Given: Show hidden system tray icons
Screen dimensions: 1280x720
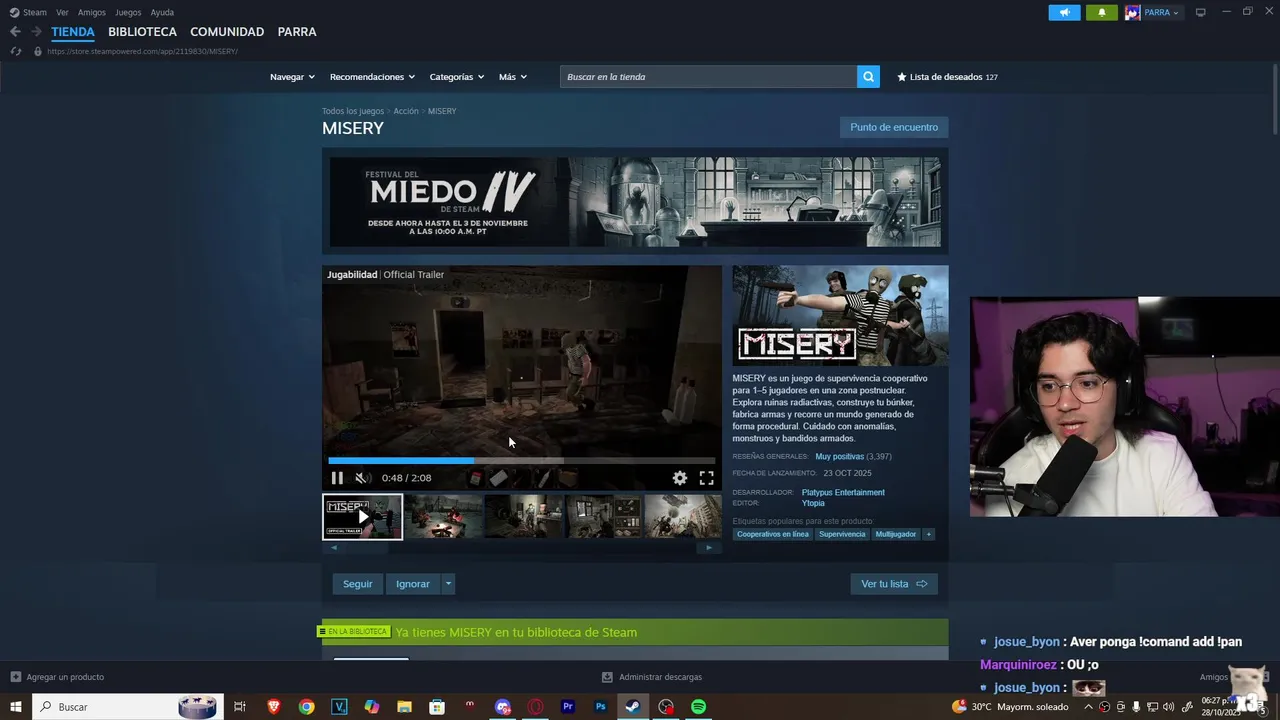Looking at the screenshot, I should [1088, 707].
